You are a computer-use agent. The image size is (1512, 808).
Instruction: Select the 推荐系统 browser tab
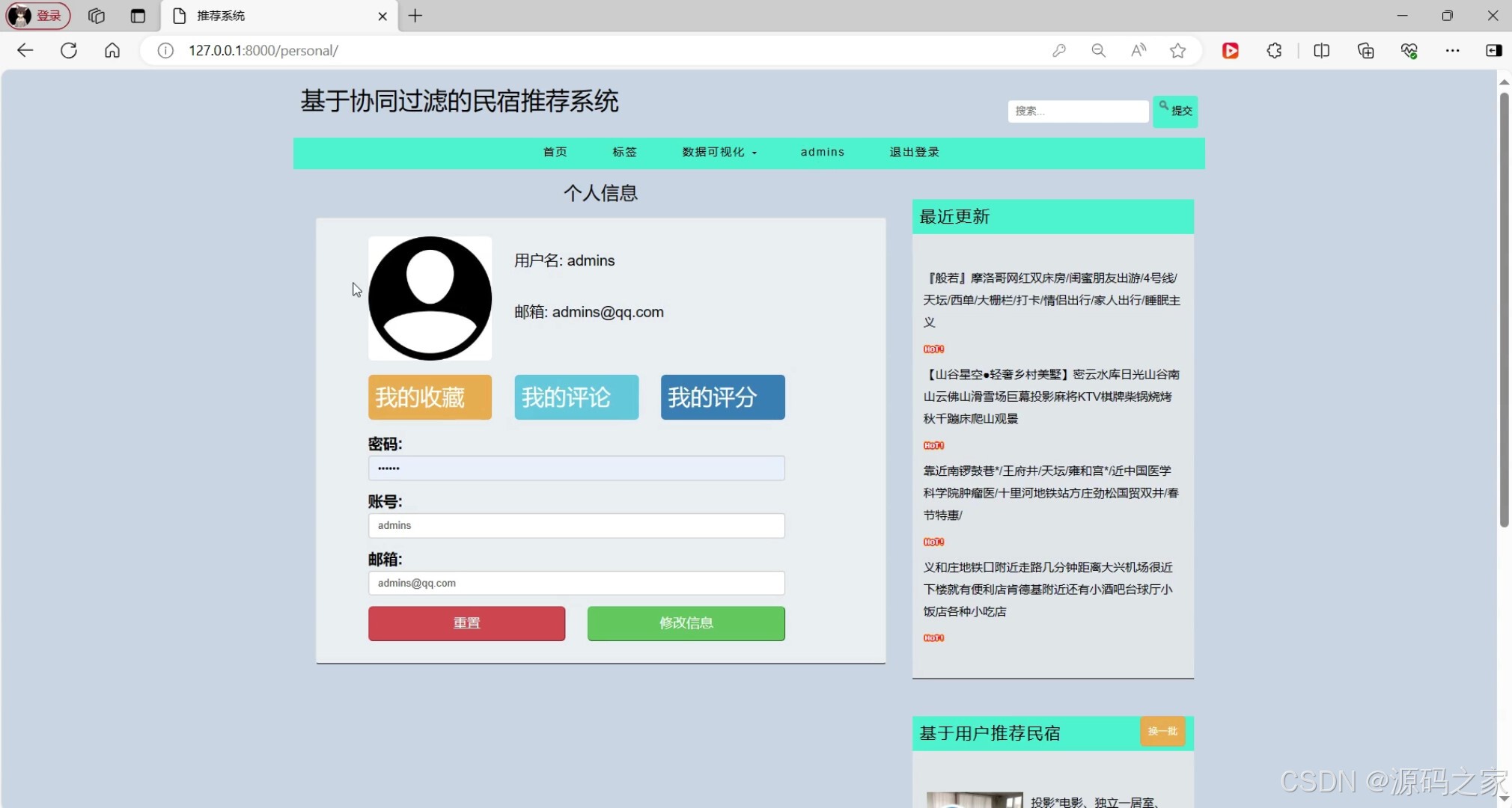(x=247, y=16)
